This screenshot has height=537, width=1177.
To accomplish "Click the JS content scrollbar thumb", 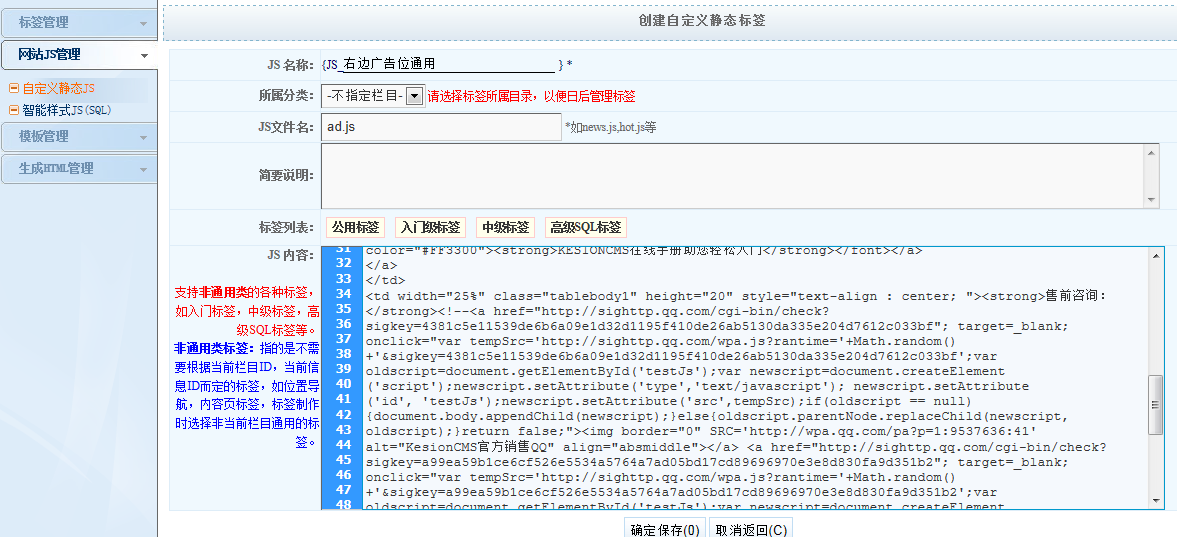I will [x=1156, y=405].
